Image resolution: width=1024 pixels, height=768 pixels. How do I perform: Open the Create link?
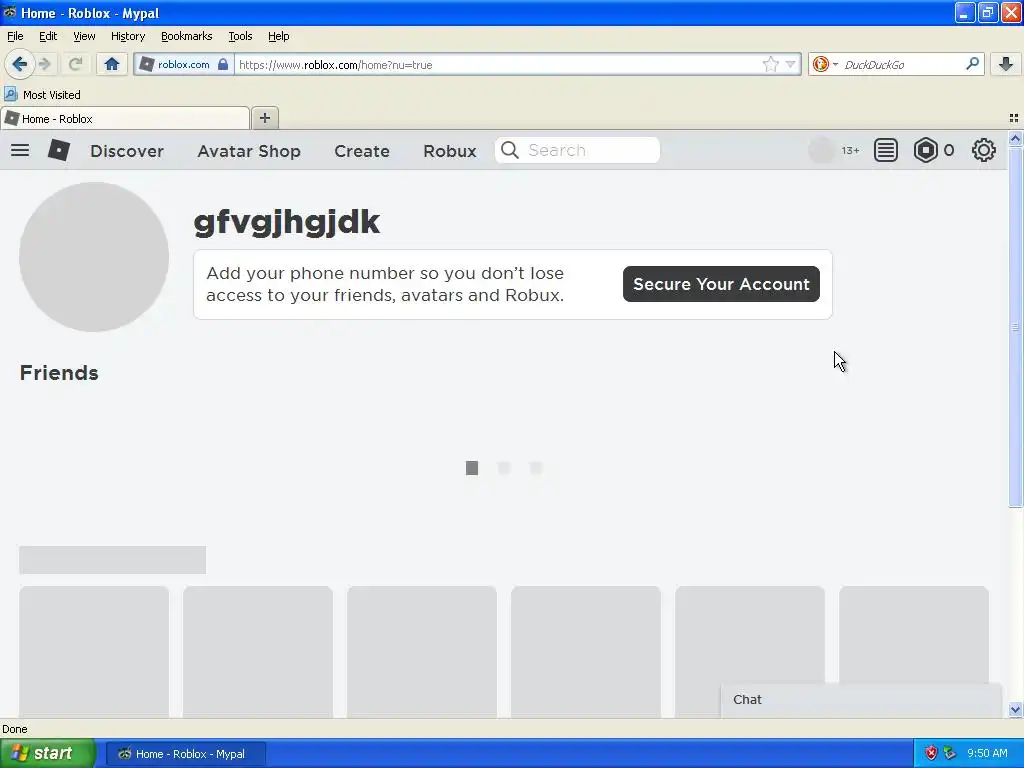pyautogui.click(x=362, y=151)
